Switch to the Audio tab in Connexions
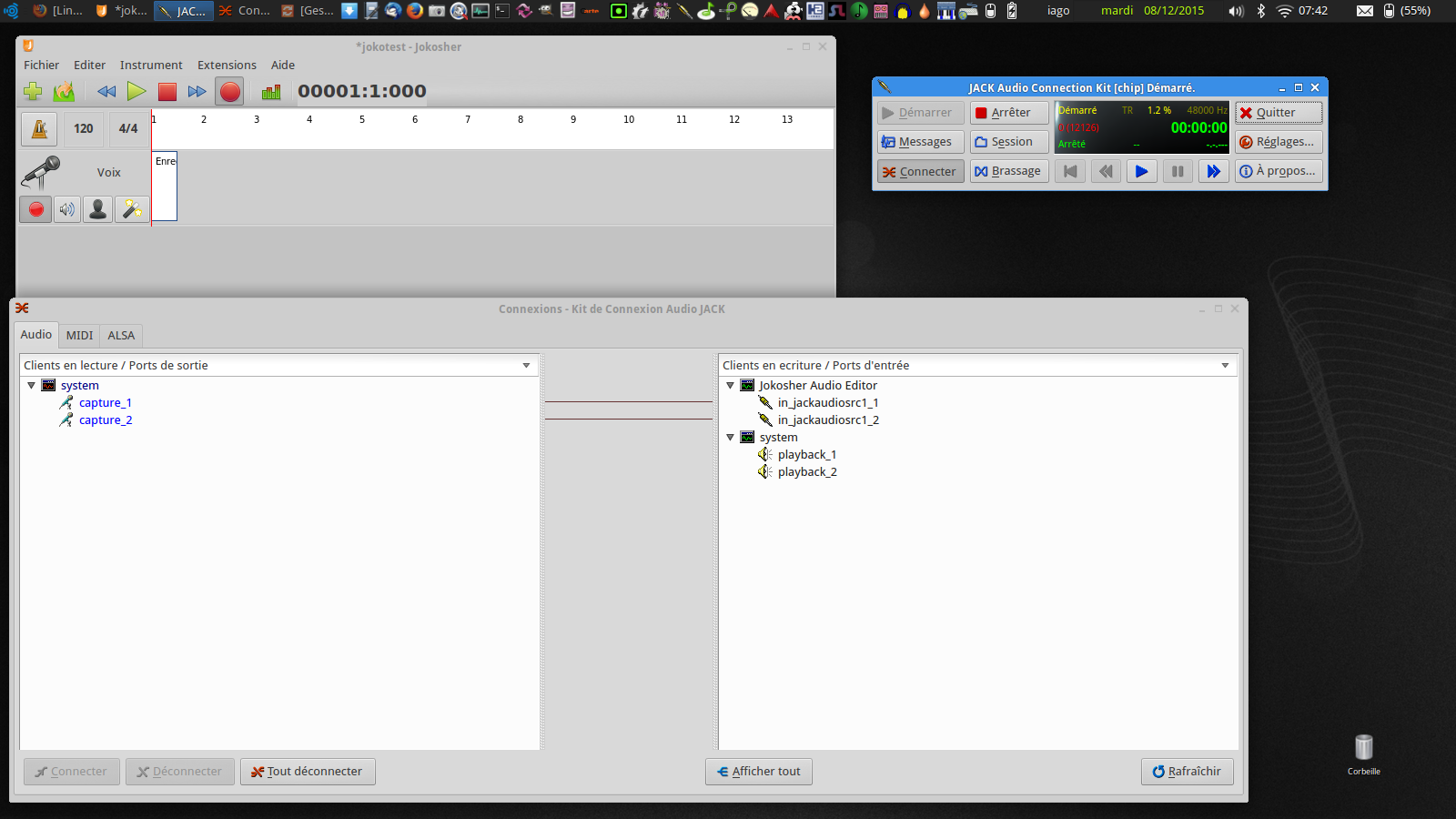This screenshot has height=819, width=1456. tap(36, 335)
